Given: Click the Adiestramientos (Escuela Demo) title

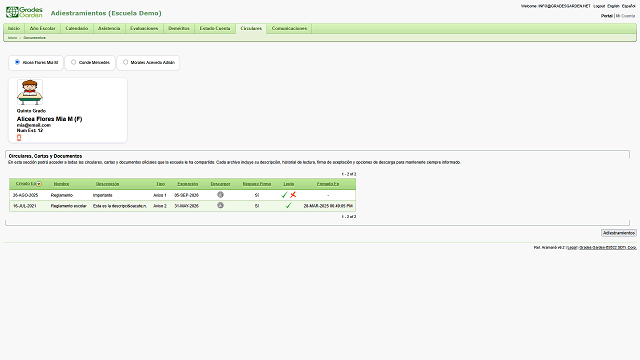Looking at the screenshot, I should click(106, 13).
